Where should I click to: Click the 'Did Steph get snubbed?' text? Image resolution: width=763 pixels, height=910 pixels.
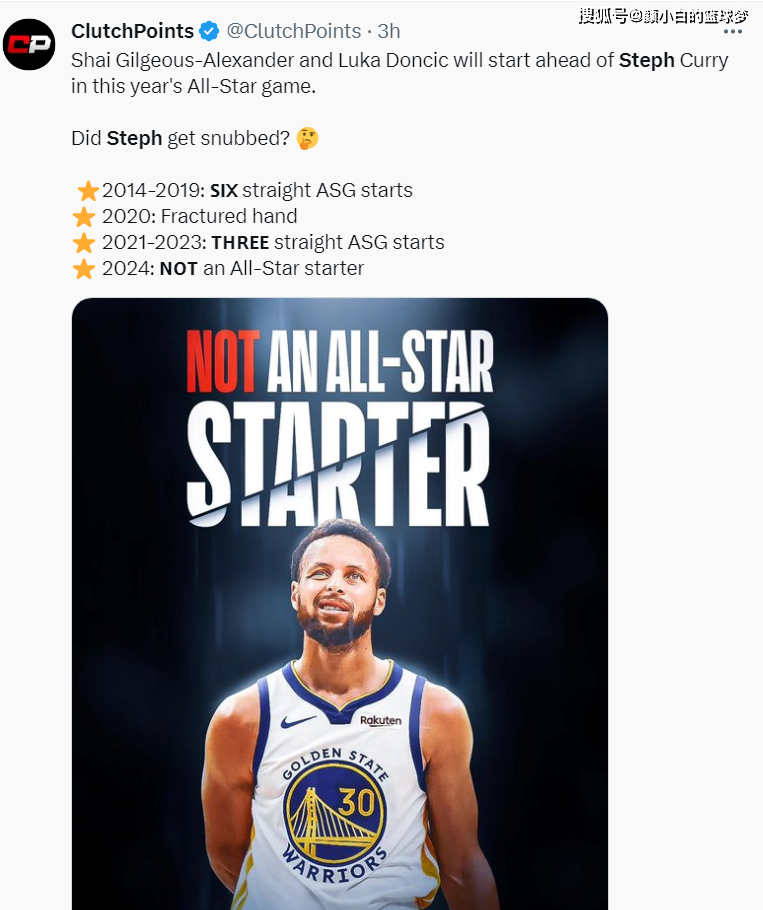[x=180, y=139]
